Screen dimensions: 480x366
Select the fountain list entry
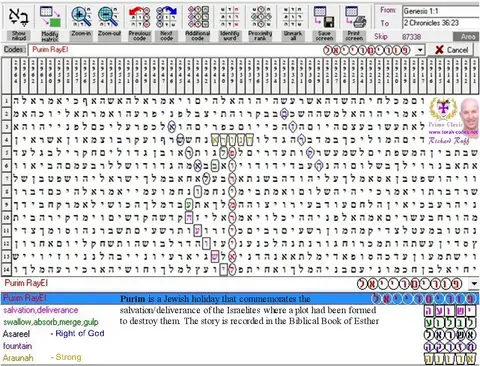18,346
